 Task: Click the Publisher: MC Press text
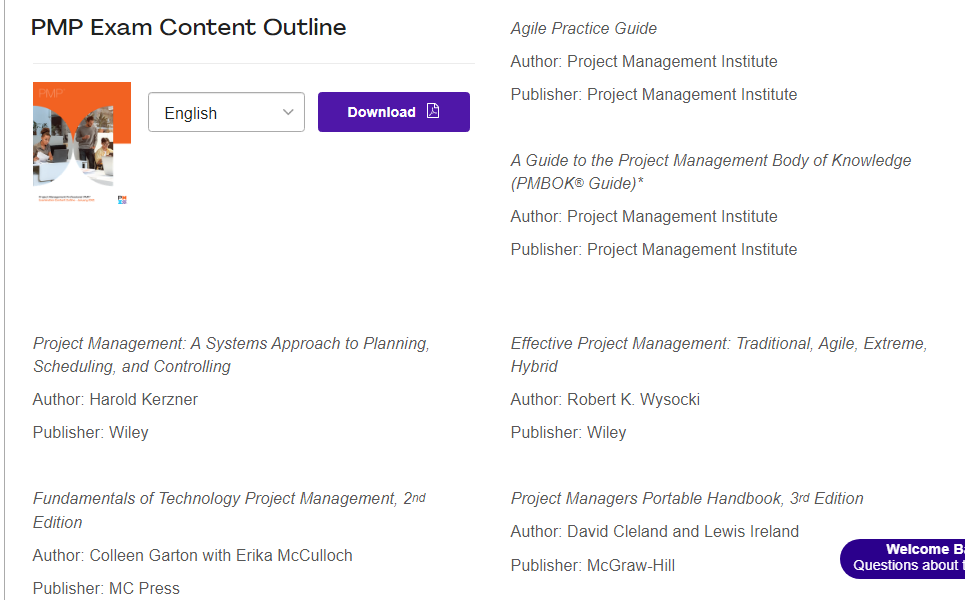pyautogui.click(x=106, y=588)
